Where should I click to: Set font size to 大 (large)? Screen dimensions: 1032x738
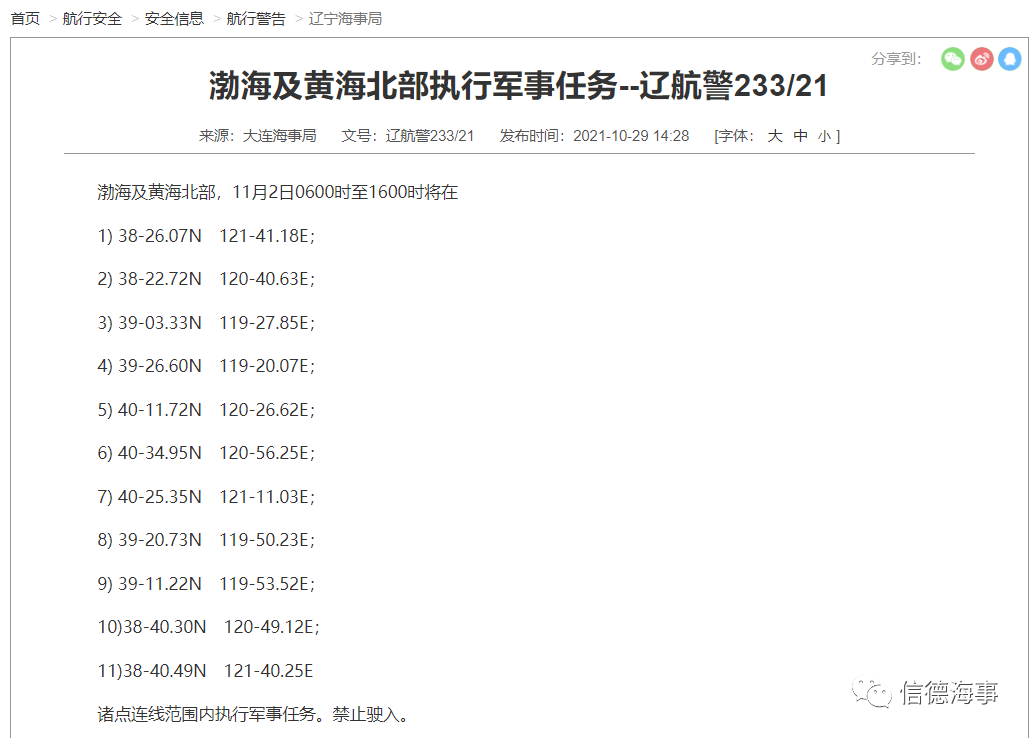tap(775, 136)
